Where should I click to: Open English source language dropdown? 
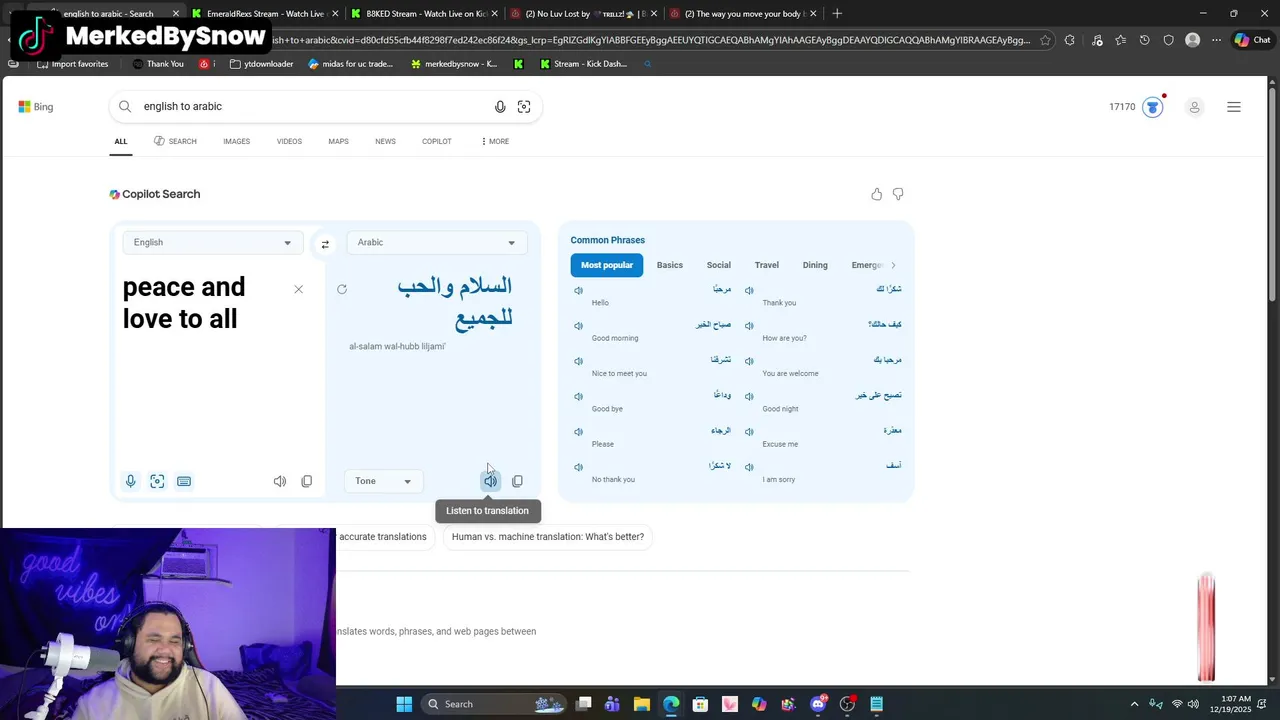tap(212, 242)
